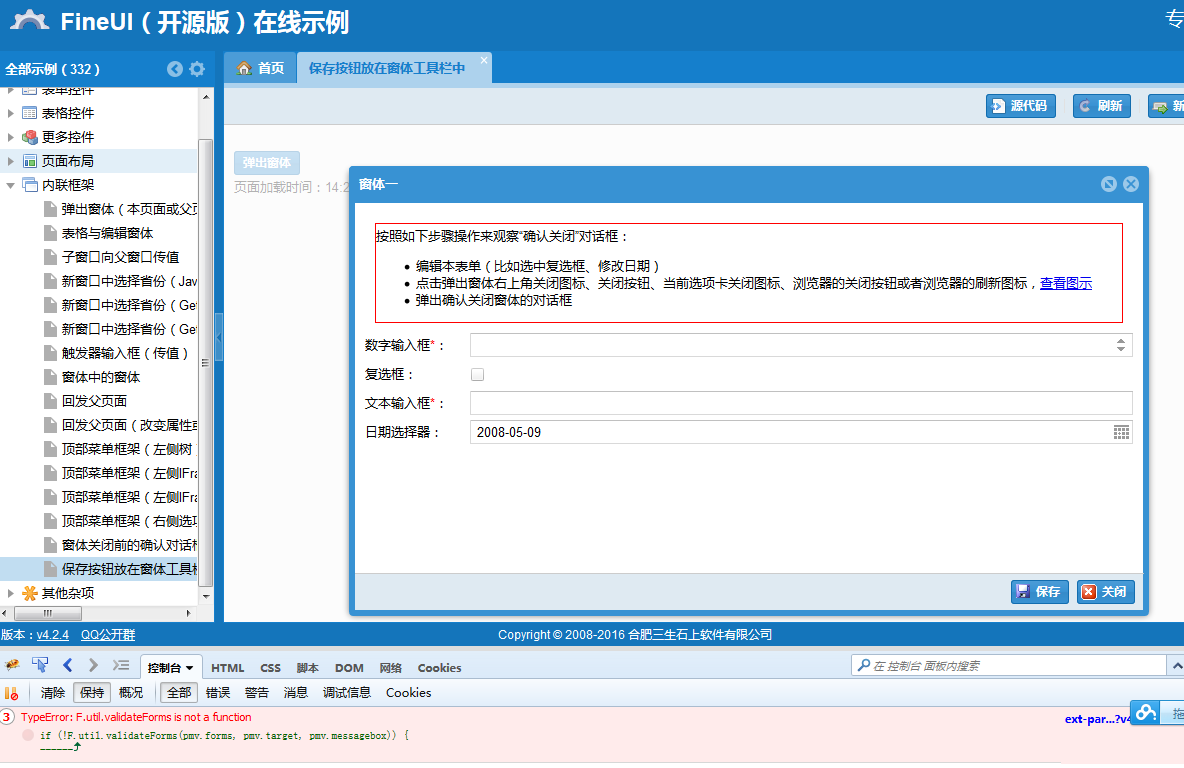The height and width of the screenshot is (768, 1184).
Task: Click the 源代码 button
Action: pos(1020,106)
